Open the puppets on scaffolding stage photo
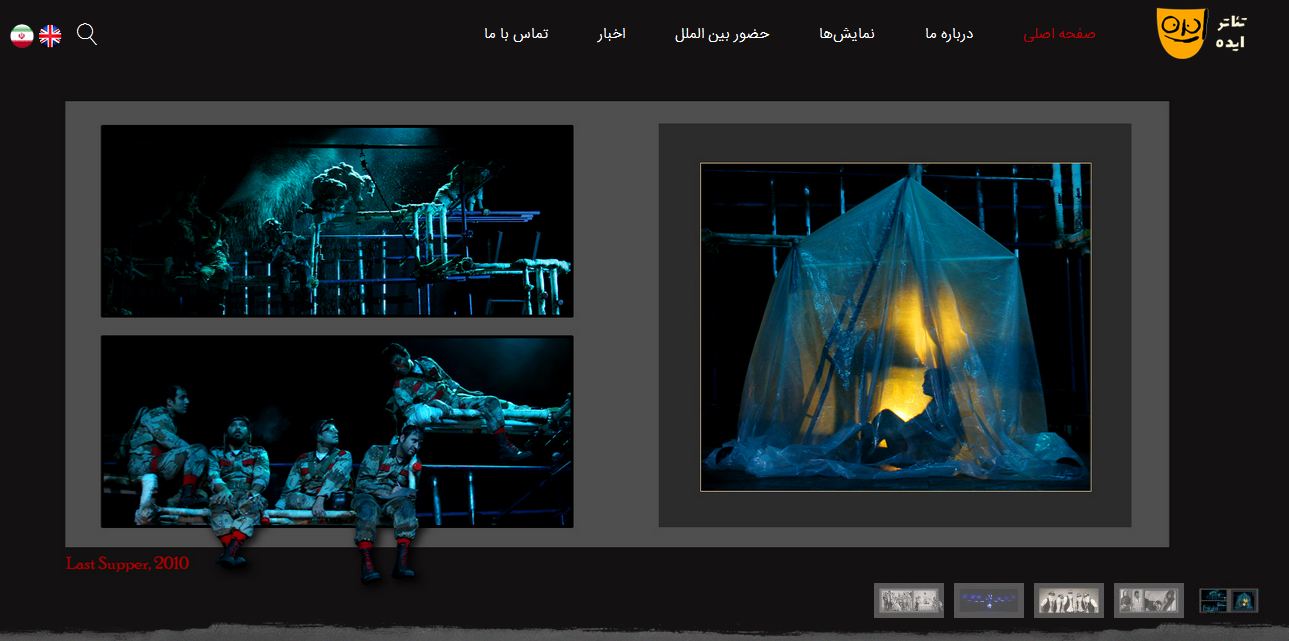 pyautogui.click(x=337, y=221)
